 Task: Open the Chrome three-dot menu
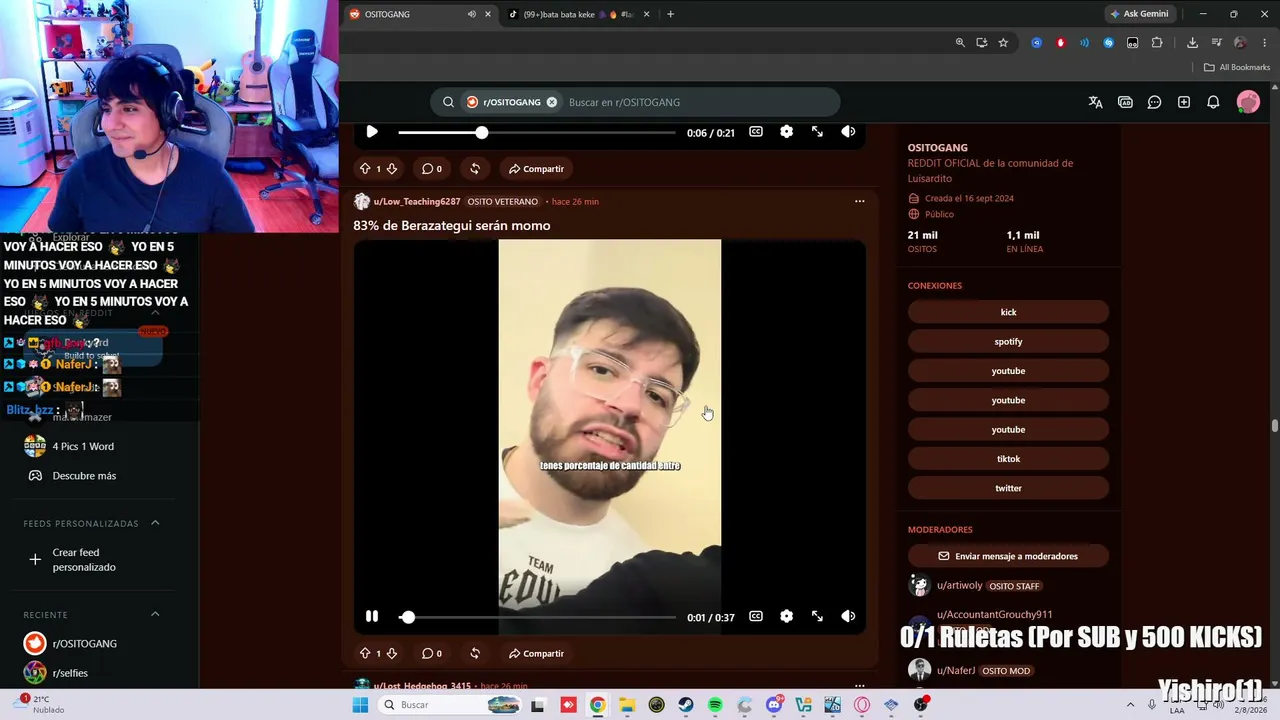click(x=1264, y=43)
